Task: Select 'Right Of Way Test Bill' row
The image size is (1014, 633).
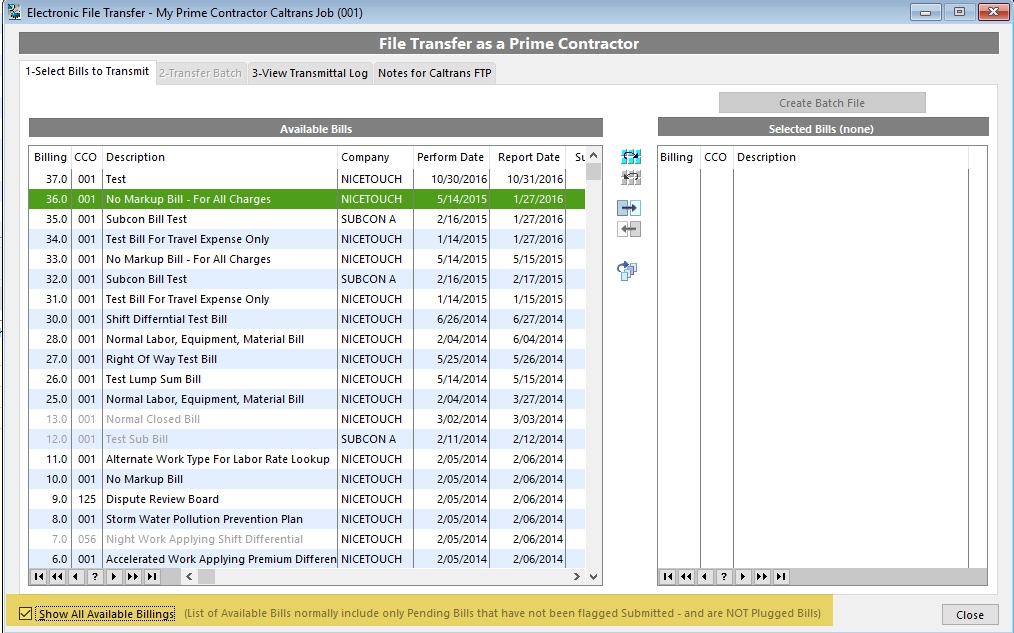Action: click(307, 359)
